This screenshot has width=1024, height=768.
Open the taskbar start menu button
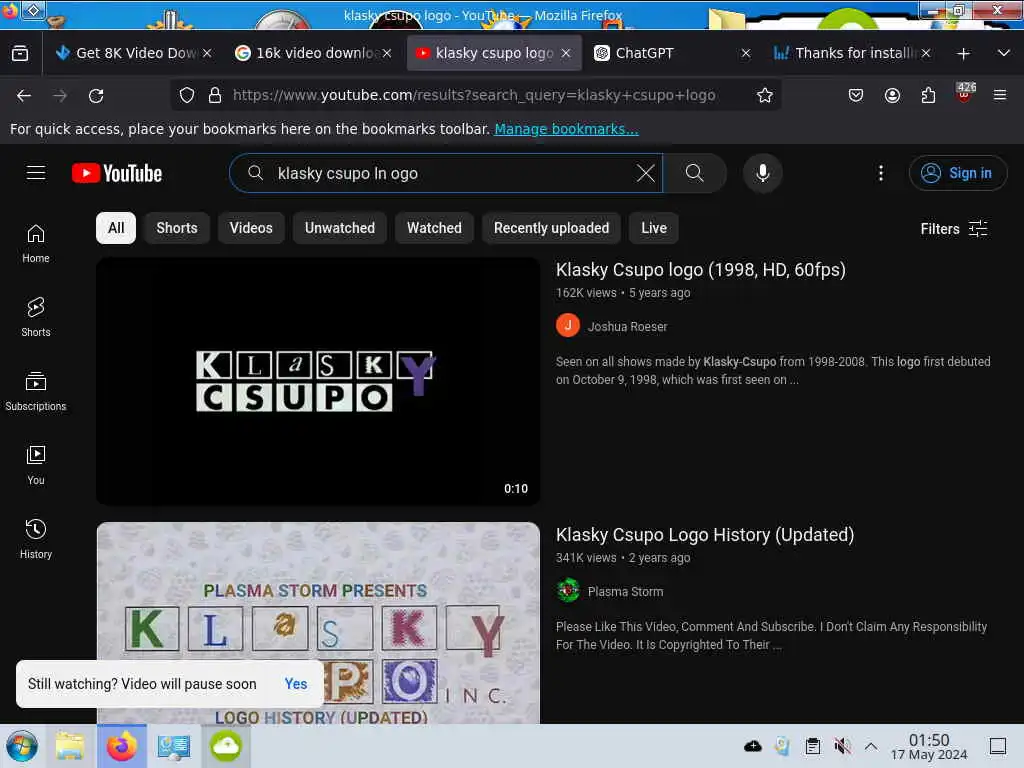(x=22, y=746)
